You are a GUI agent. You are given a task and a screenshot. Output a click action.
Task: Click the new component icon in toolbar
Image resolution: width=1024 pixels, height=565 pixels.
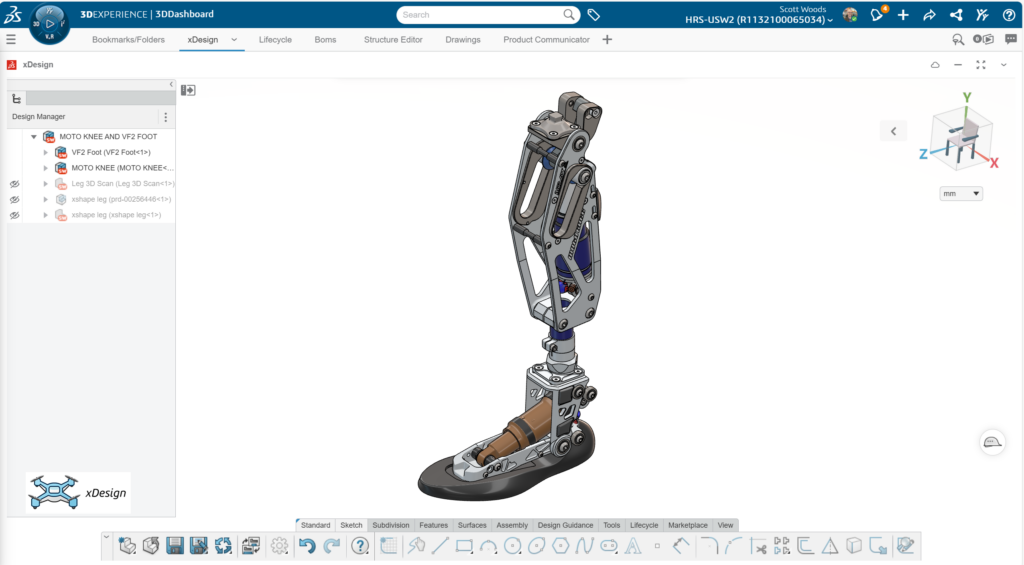pos(127,545)
